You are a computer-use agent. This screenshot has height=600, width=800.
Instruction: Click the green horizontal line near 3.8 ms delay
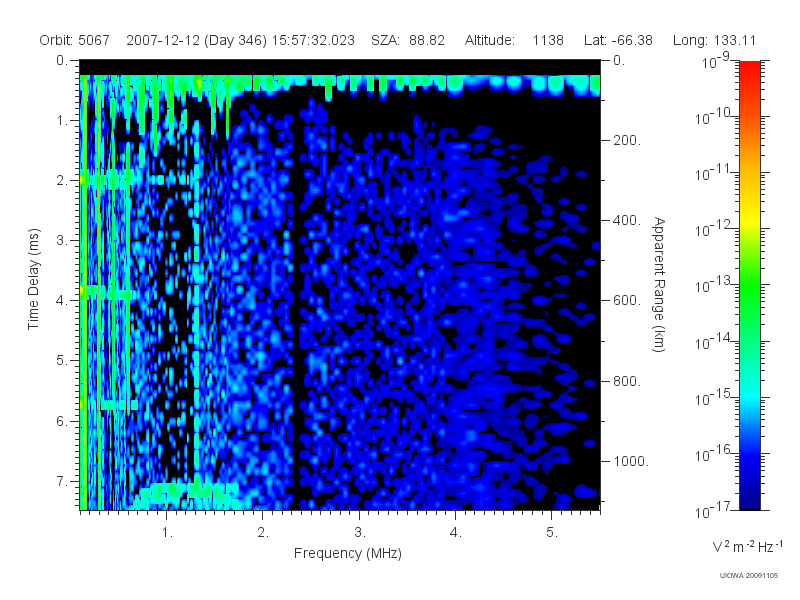click(x=107, y=292)
